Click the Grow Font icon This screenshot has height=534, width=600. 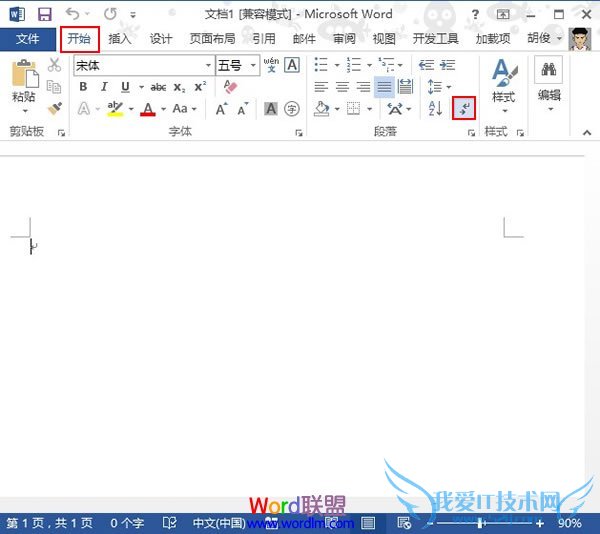pos(222,108)
